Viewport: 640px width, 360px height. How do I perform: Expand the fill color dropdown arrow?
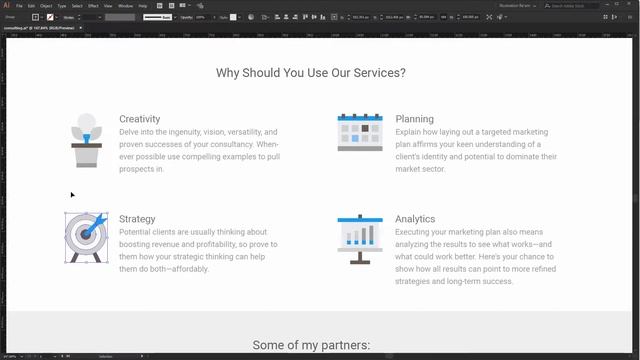[x=42, y=18]
